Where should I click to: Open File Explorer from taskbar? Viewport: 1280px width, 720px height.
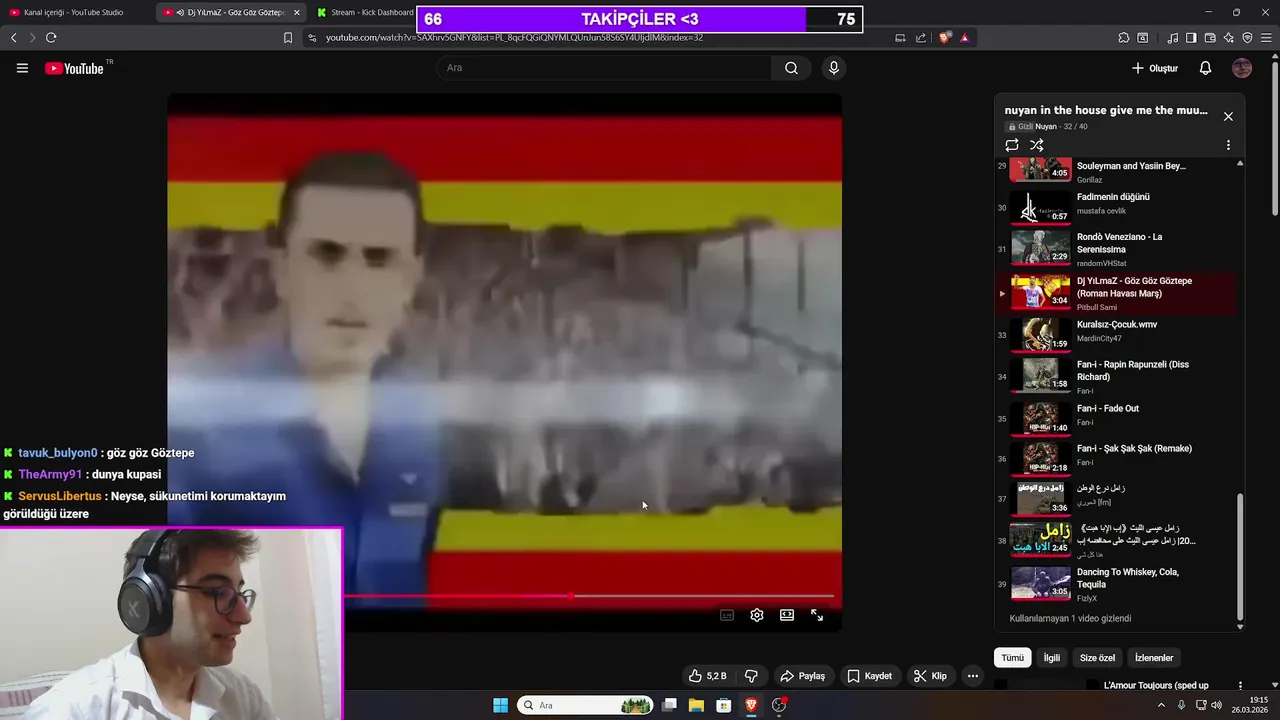click(x=696, y=705)
